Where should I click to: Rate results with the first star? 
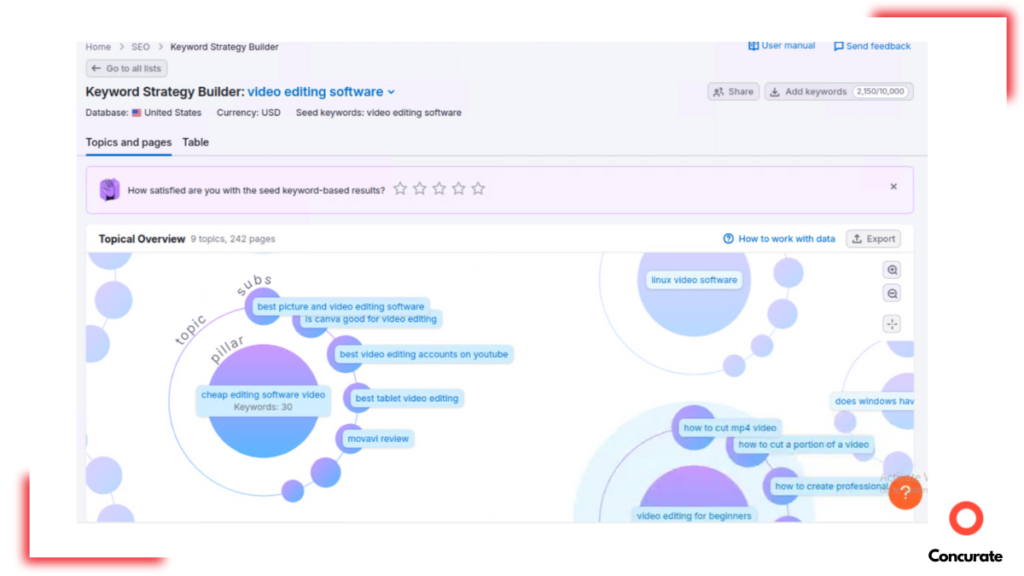pos(400,189)
